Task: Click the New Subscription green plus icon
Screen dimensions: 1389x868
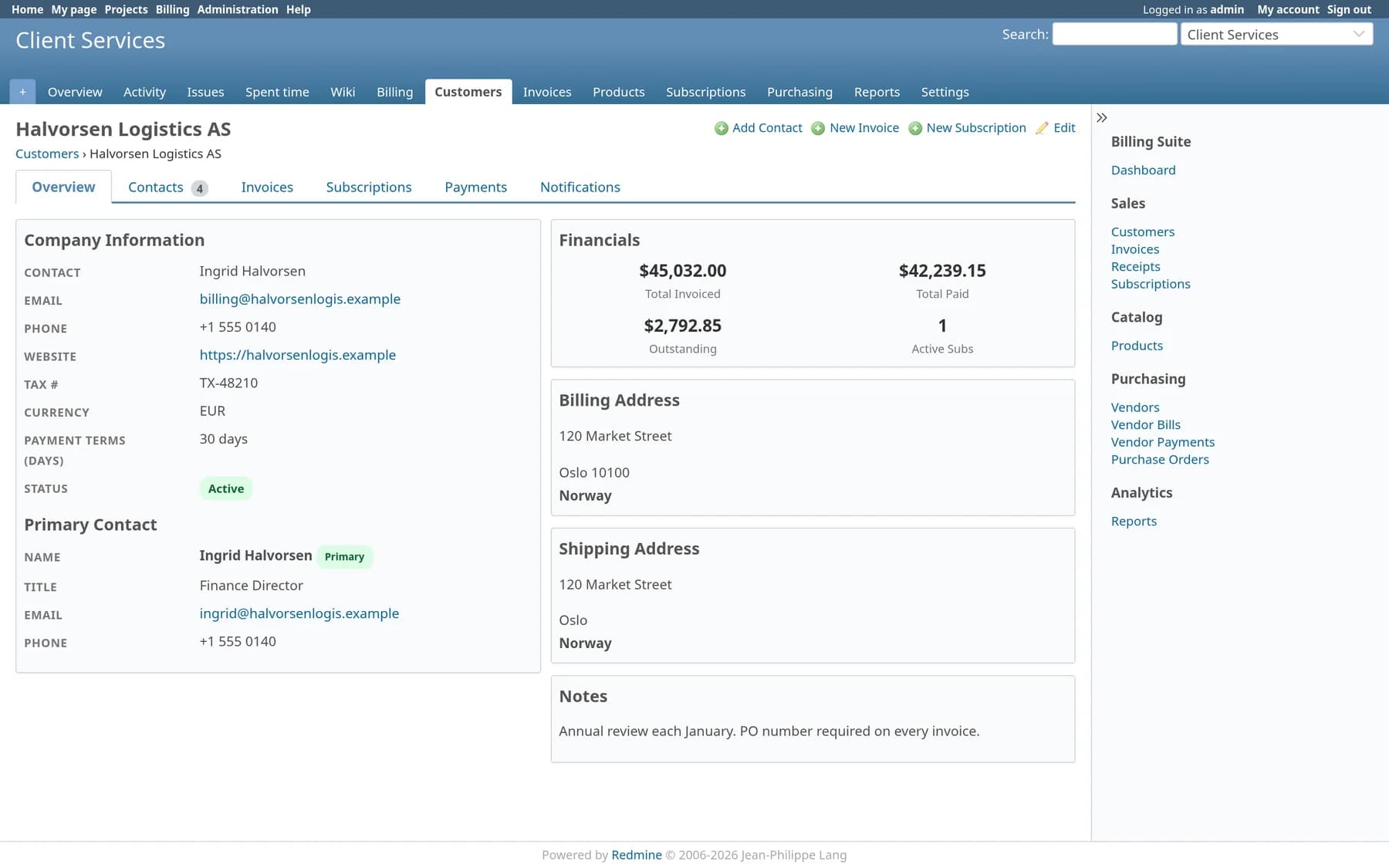Action: (915, 128)
